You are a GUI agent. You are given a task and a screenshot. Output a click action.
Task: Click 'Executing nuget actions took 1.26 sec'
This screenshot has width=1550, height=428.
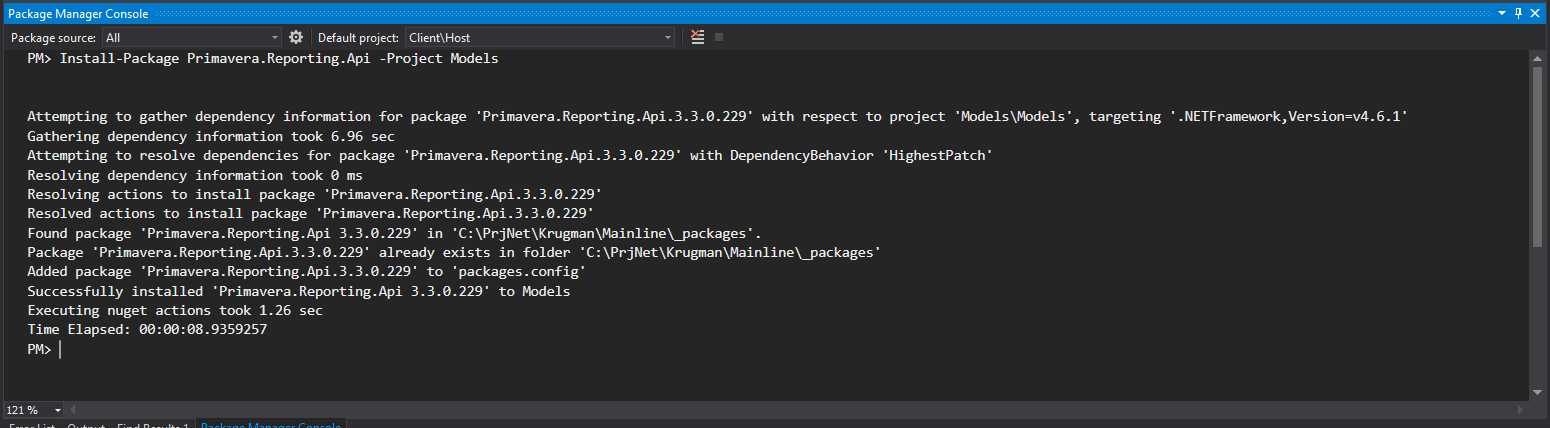coord(175,310)
